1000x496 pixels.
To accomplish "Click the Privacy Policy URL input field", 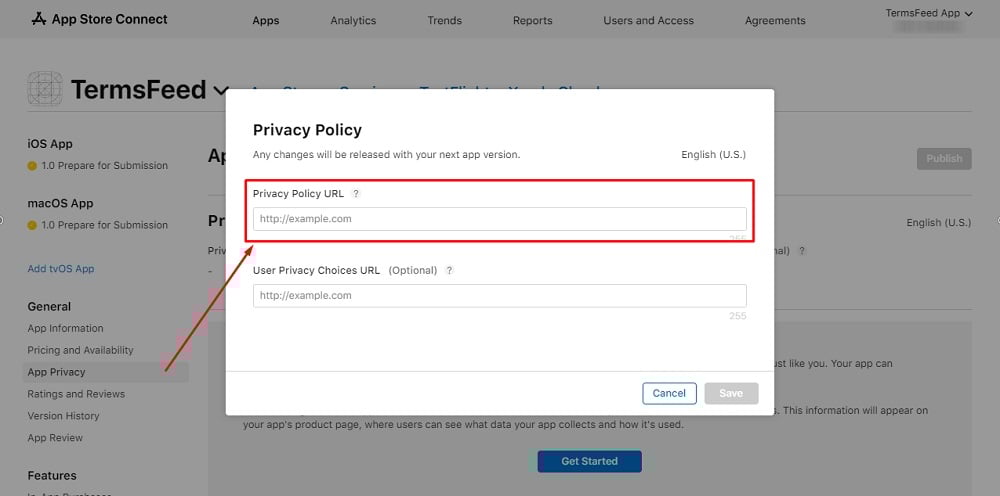I will (500, 219).
